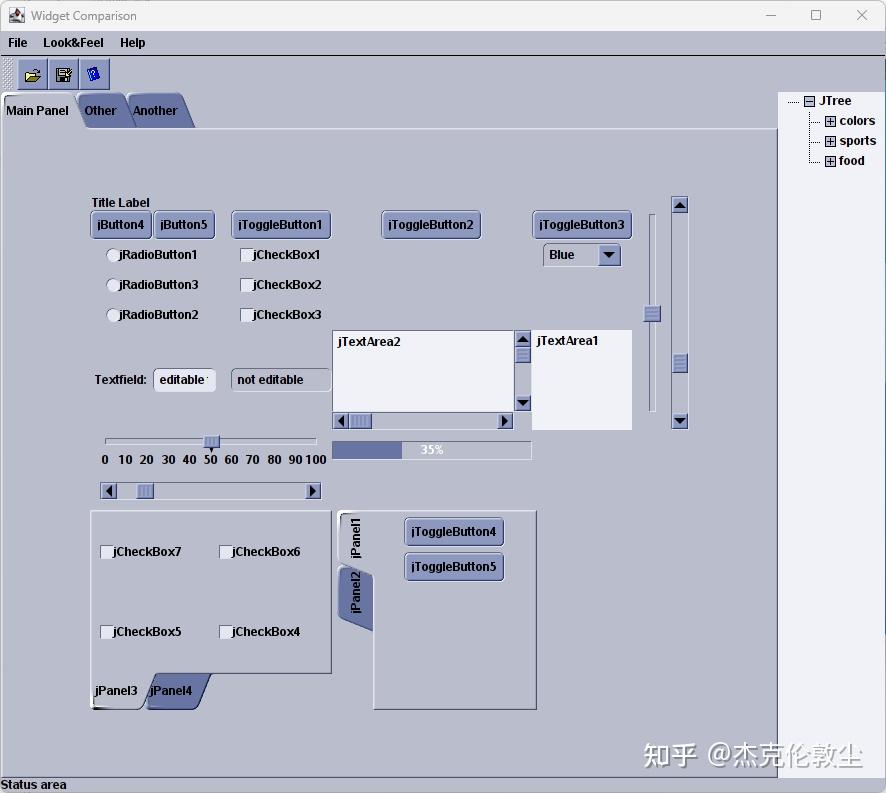Image resolution: width=886 pixels, height=793 pixels.
Task: Collapse the JTree root node
Action: tap(808, 100)
